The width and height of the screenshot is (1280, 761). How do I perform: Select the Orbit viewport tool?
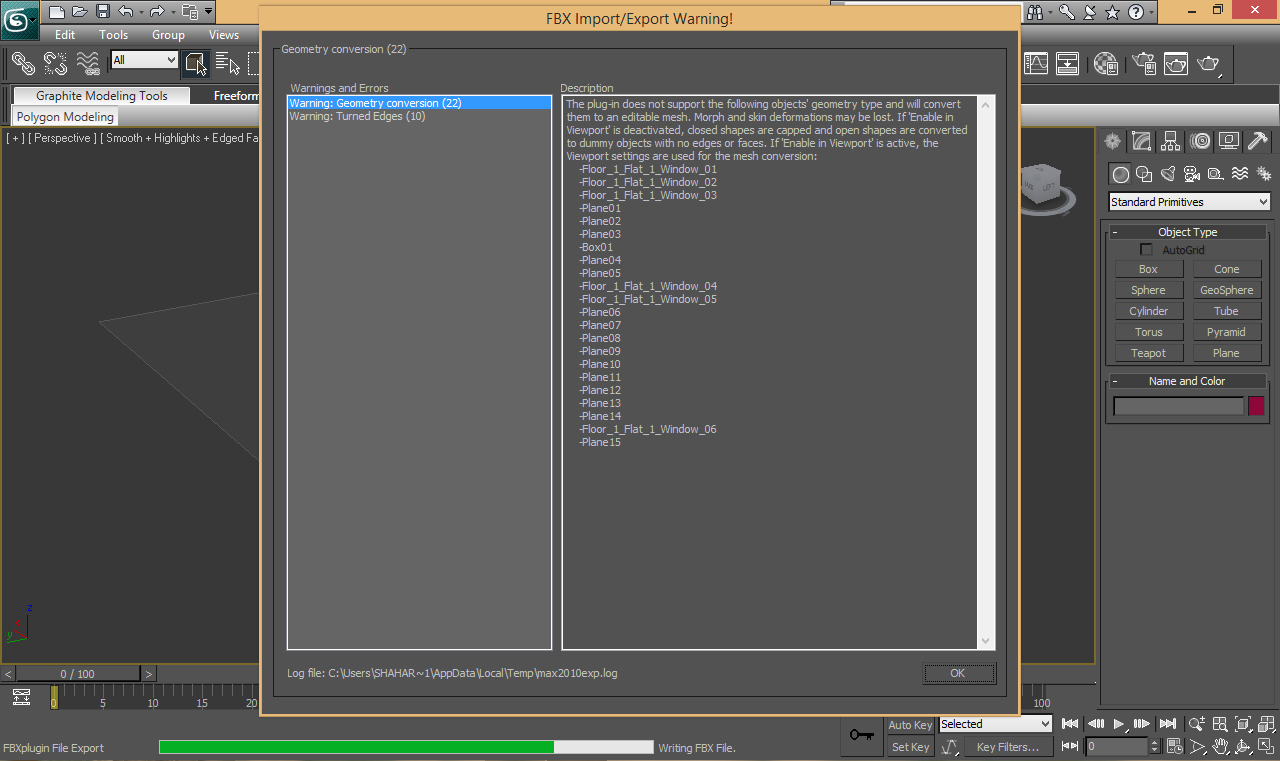pos(1243,747)
